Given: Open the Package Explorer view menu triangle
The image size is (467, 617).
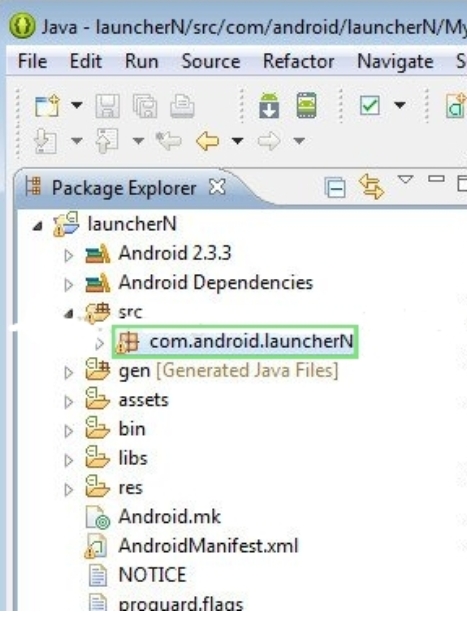Looking at the screenshot, I should click(405, 180).
